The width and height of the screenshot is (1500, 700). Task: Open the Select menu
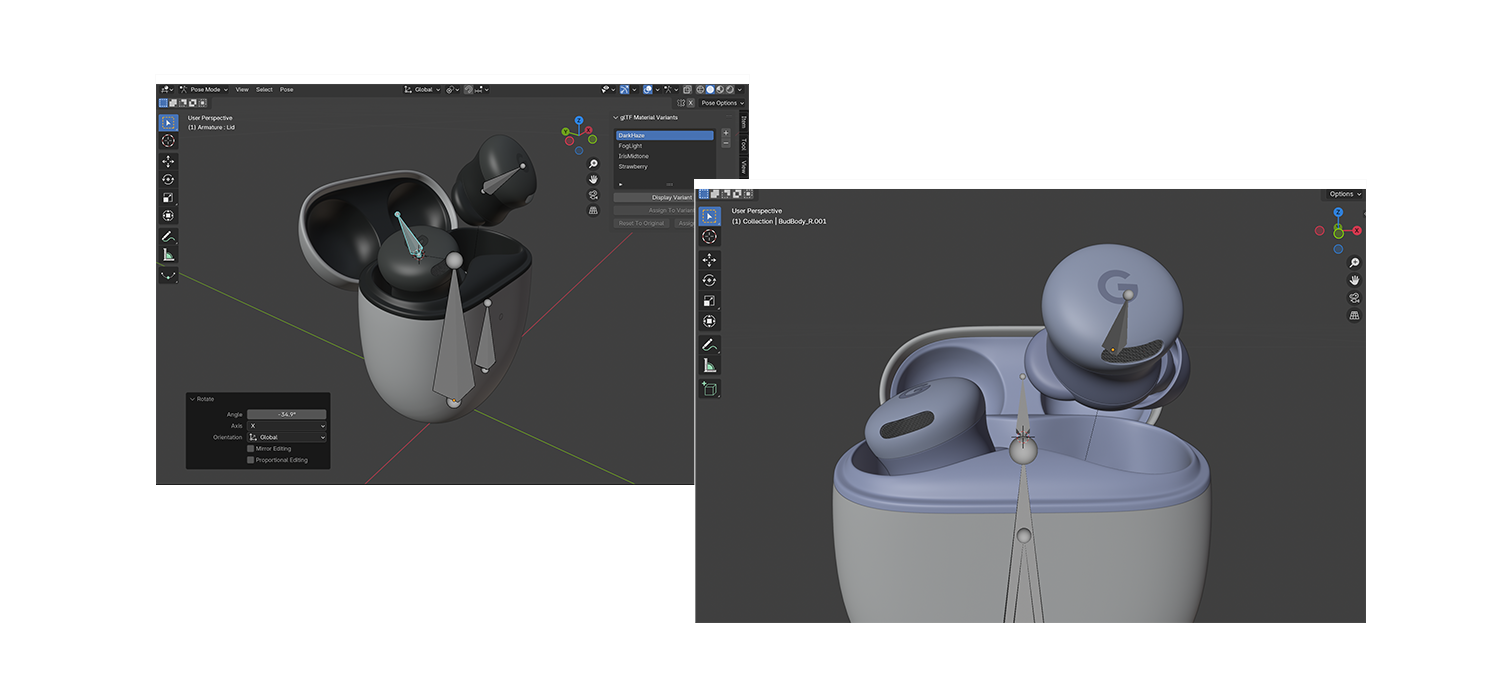tap(264, 89)
